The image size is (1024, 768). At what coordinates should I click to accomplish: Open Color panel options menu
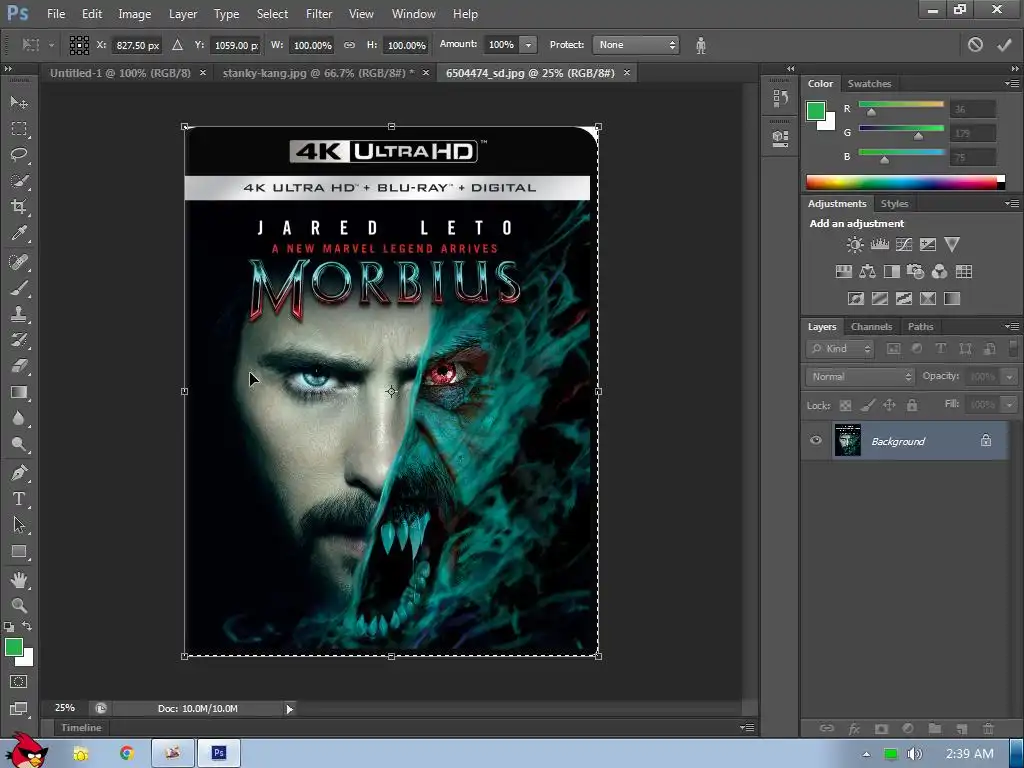point(1012,84)
